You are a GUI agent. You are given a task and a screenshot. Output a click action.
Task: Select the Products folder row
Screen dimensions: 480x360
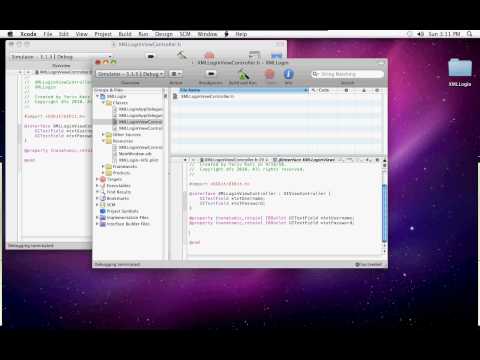[128, 173]
